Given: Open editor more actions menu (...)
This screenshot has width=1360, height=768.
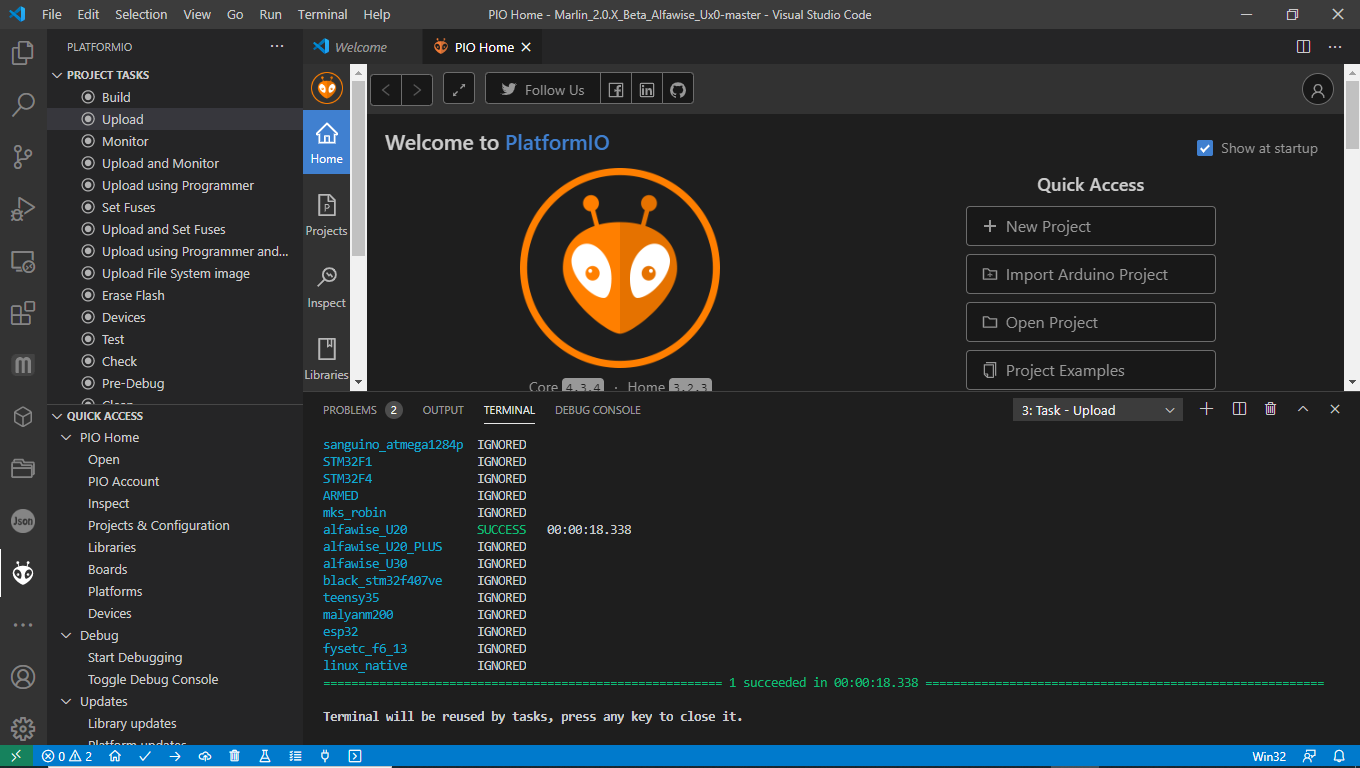Looking at the screenshot, I should click(1335, 47).
